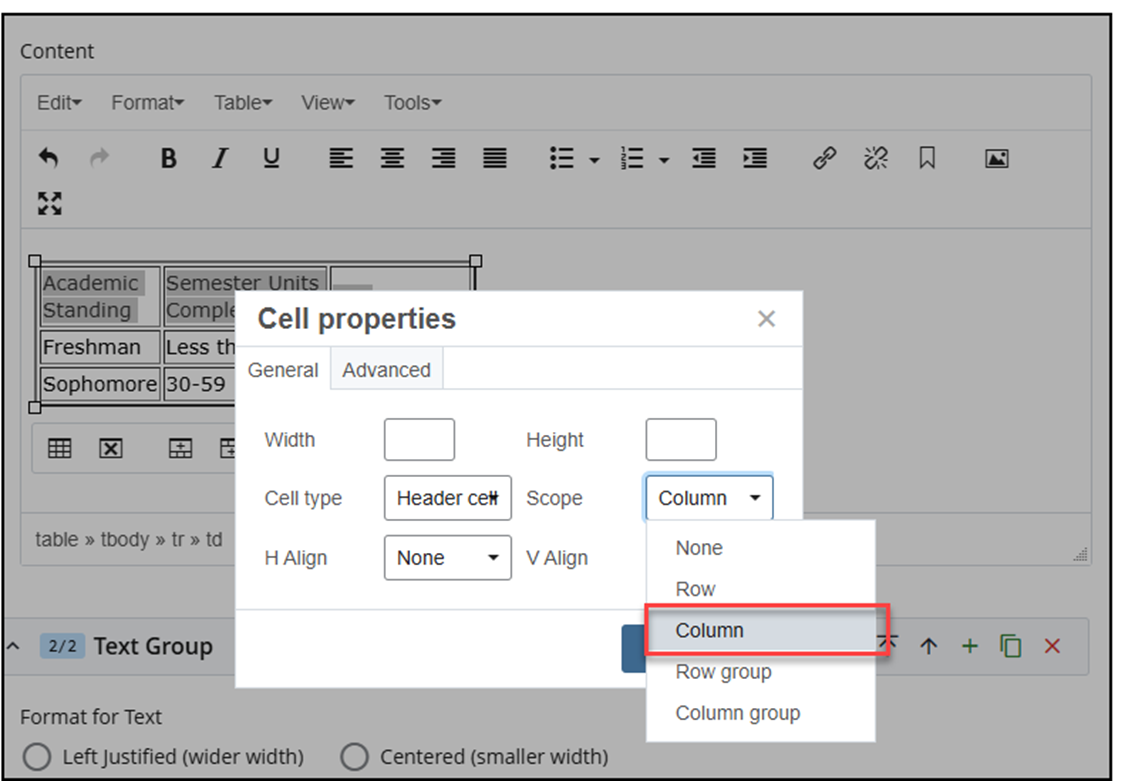Screen dimensions: 1125x781
Task: Choose Column from Scope list
Action: (710, 631)
